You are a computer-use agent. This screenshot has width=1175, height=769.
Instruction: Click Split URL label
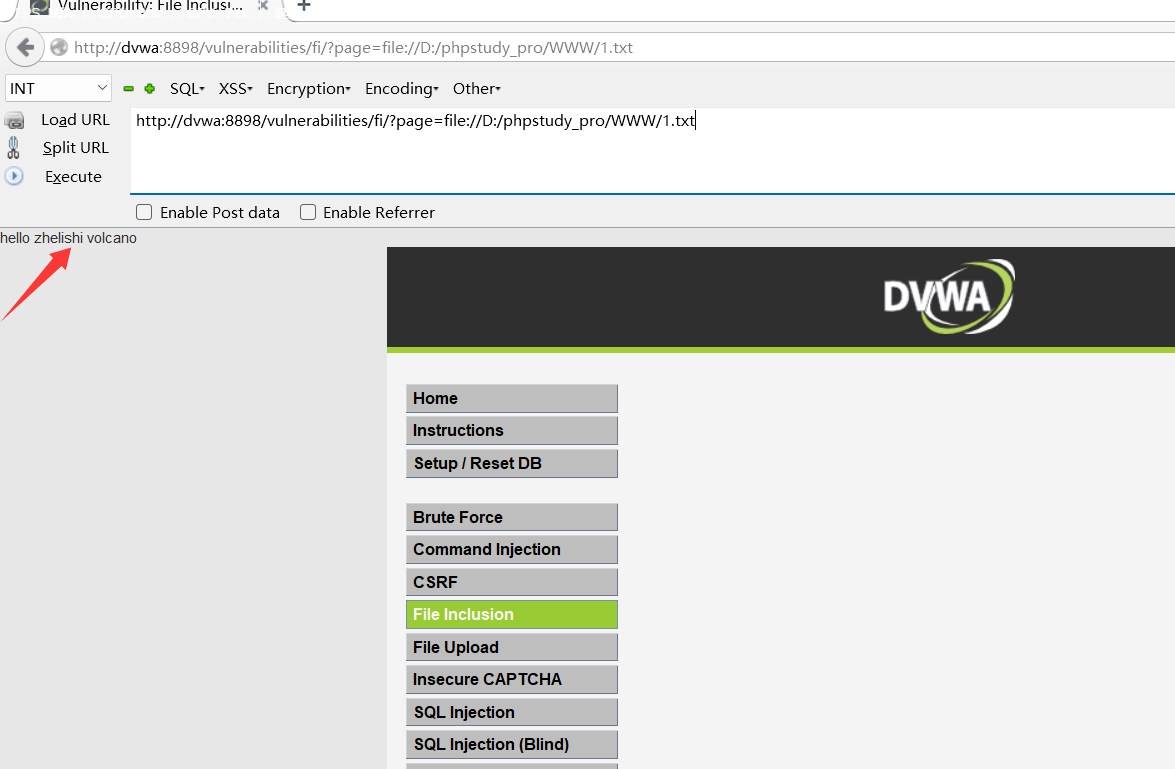pos(76,148)
